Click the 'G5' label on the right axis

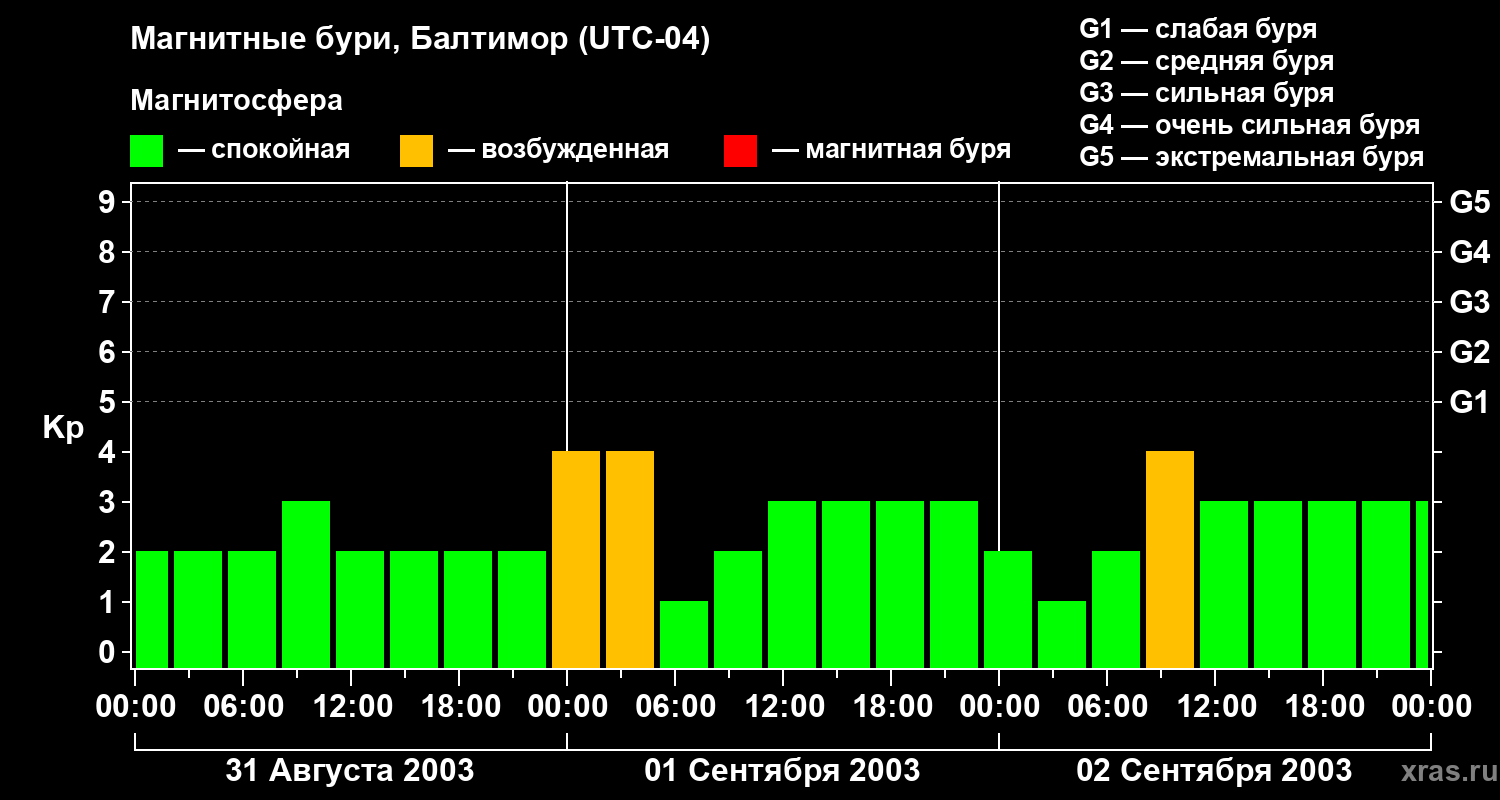pos(1469,202)
